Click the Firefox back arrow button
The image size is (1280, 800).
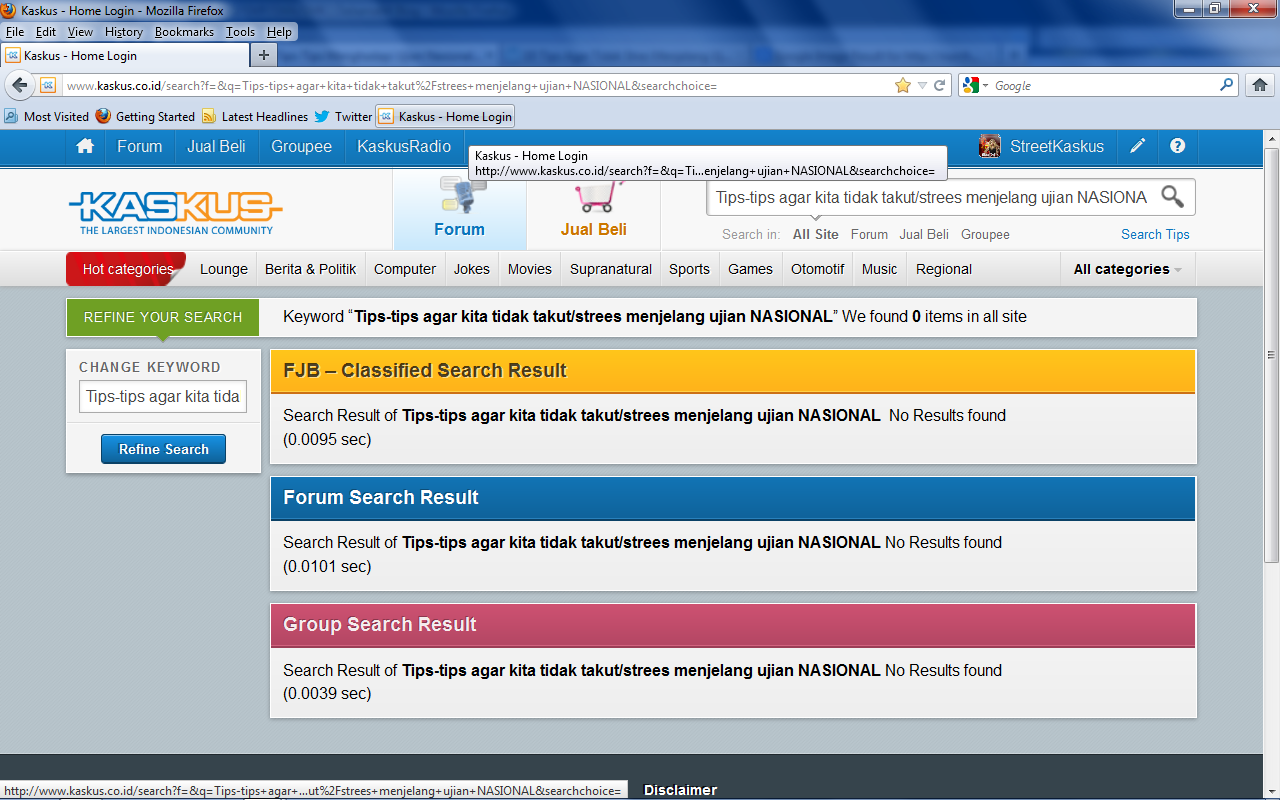point(19,85)
